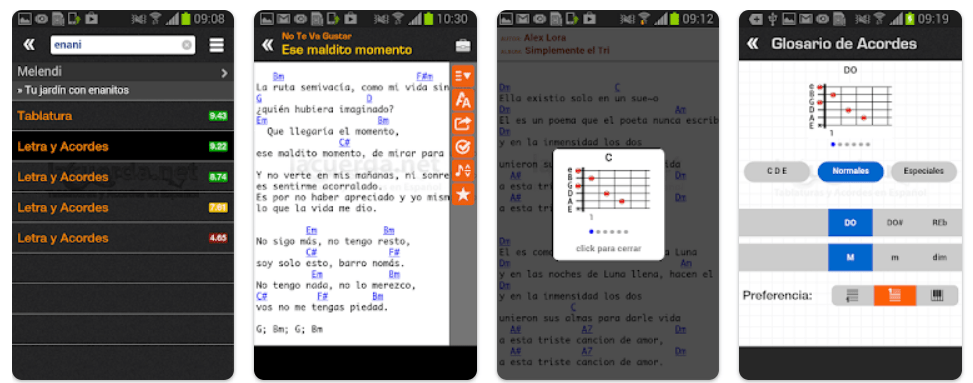Tap battery icon in 09:08 status bar
The image size is (973, 383).
(186, 19)
